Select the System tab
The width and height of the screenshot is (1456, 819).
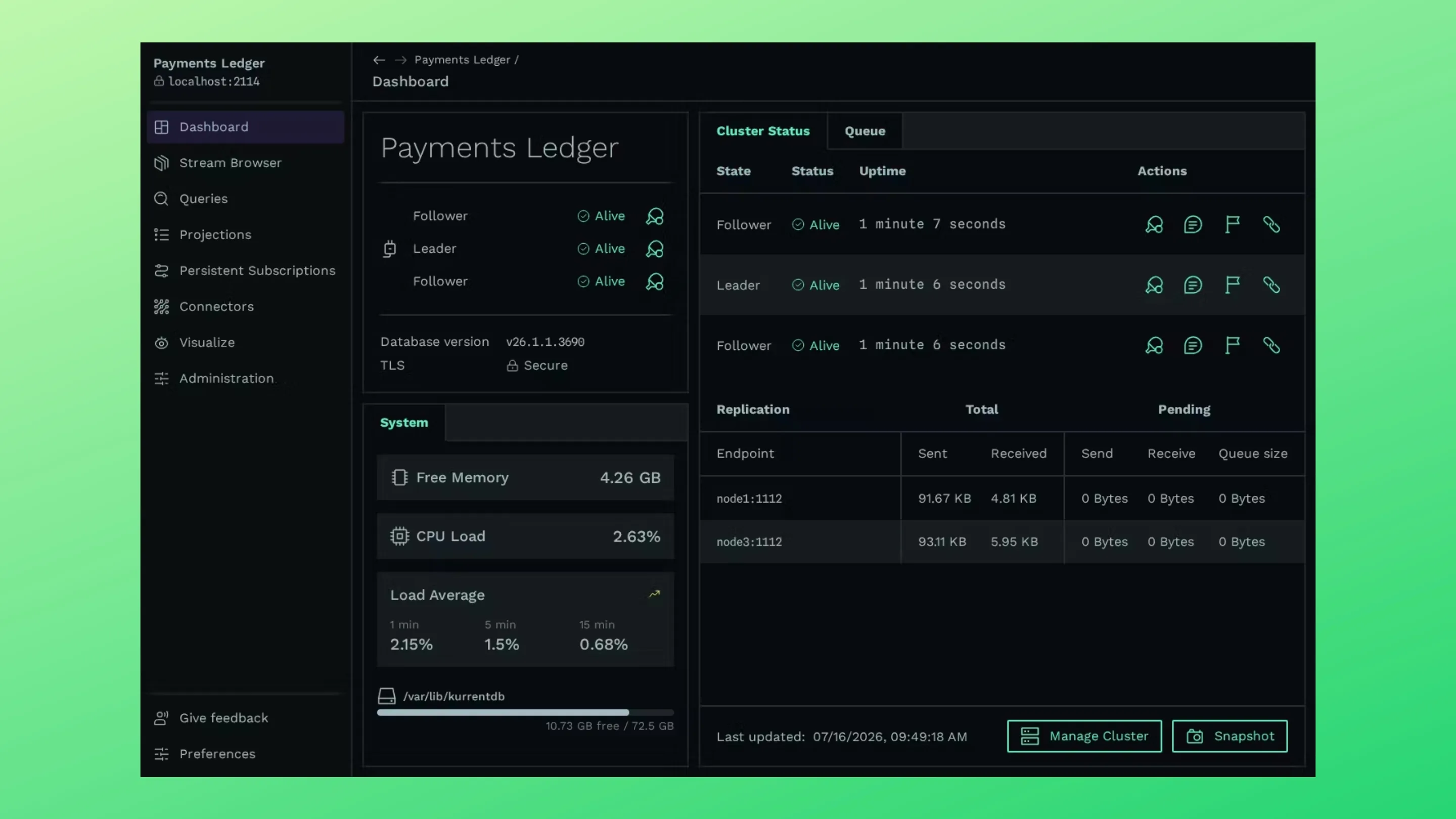(x=404, y=423)
